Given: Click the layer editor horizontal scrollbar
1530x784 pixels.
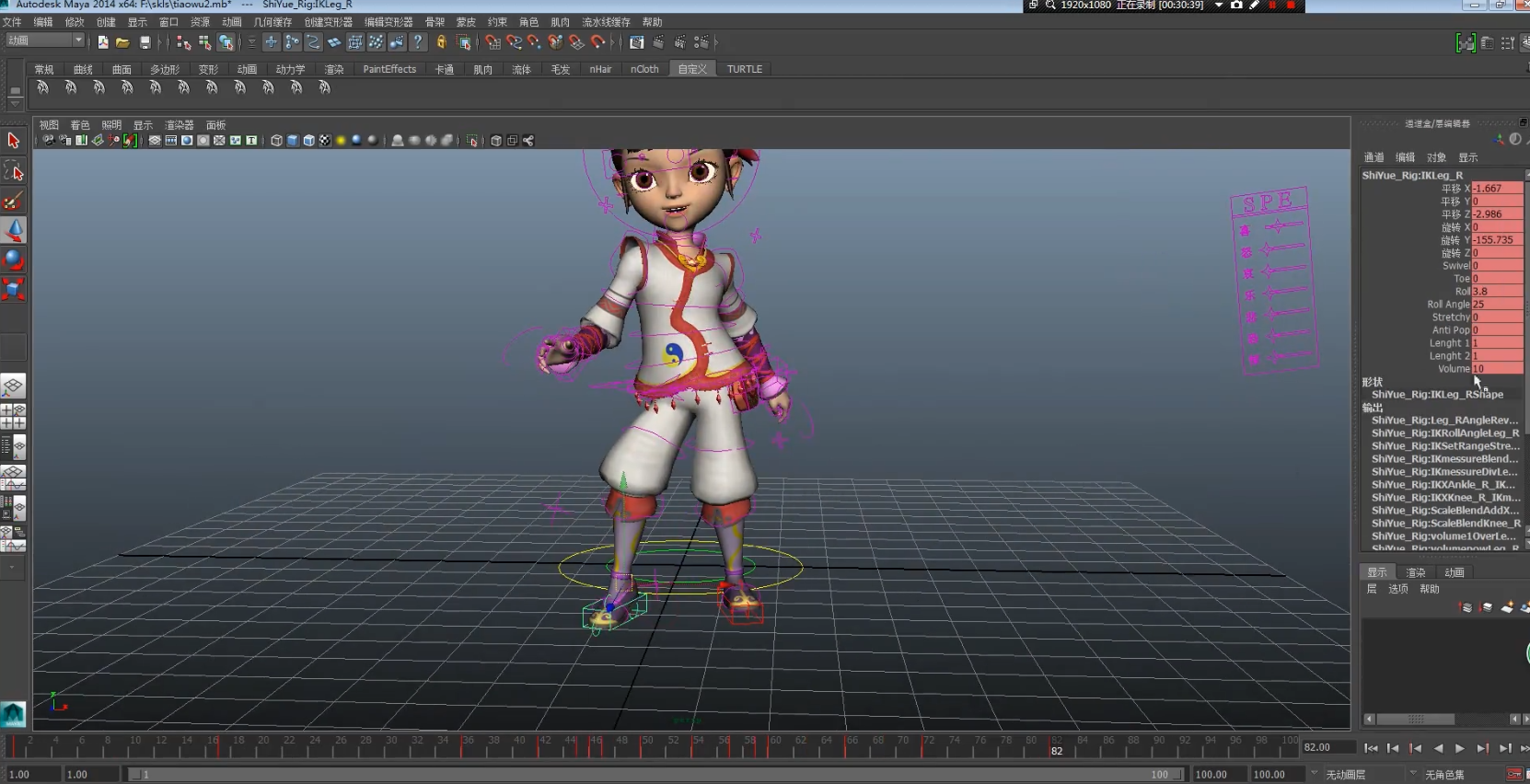Looking at the screenshot, I should pyautogui.click(x=1416, y=719).
